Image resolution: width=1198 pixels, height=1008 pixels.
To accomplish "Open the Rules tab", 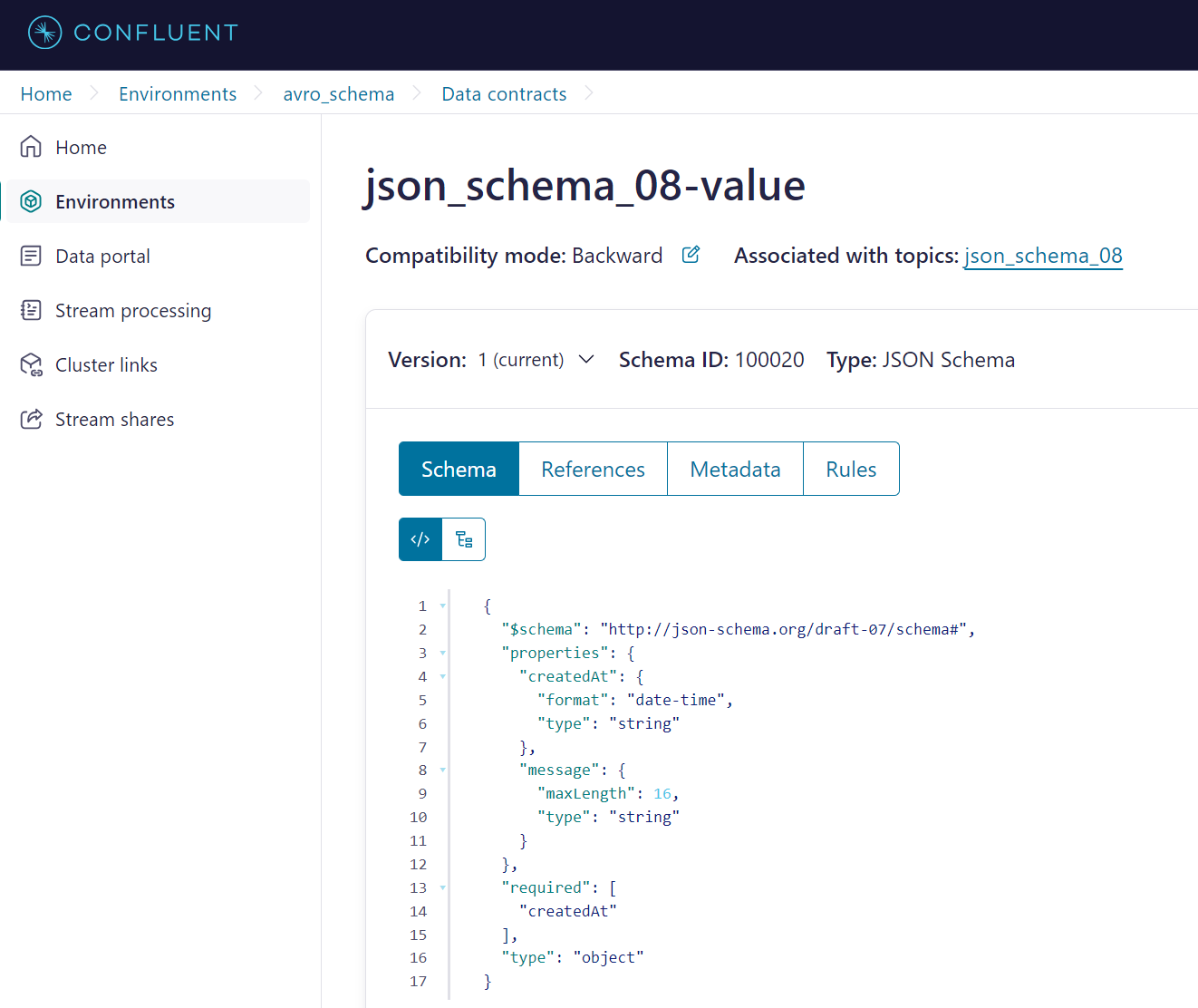I will (x=851, y=469).
